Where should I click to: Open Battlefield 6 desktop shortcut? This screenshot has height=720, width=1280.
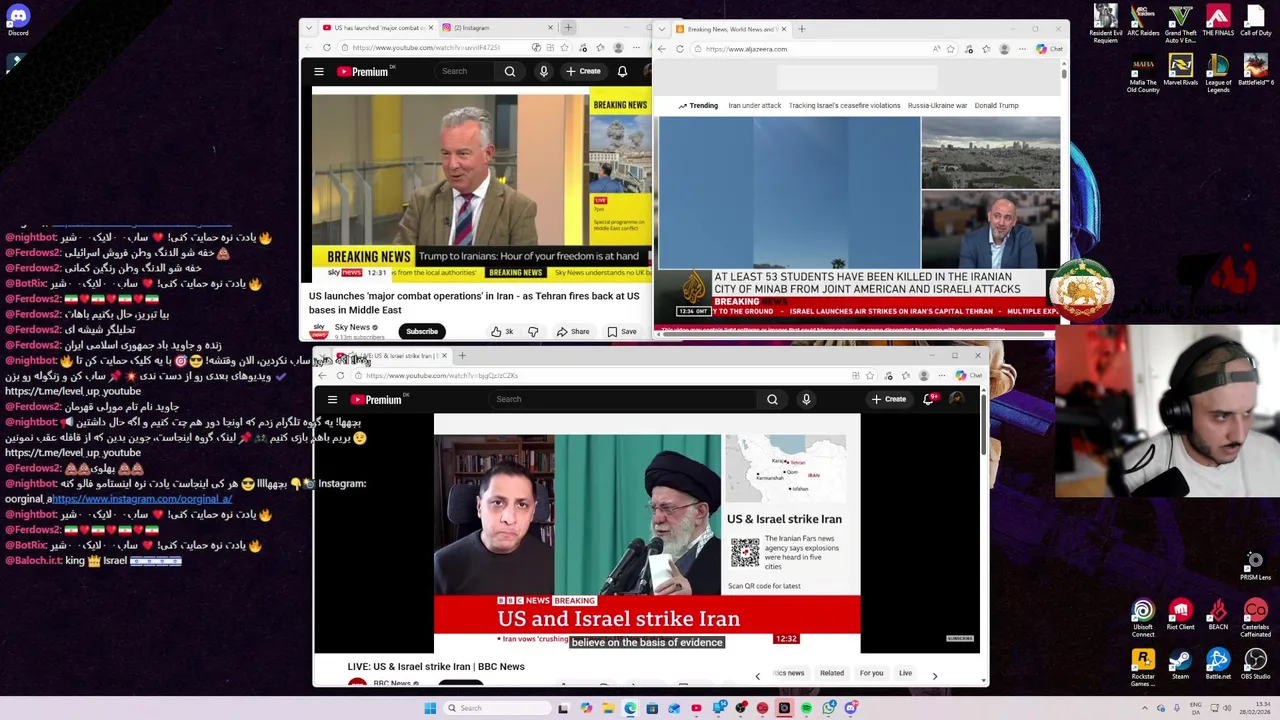tap(1256, 71)
